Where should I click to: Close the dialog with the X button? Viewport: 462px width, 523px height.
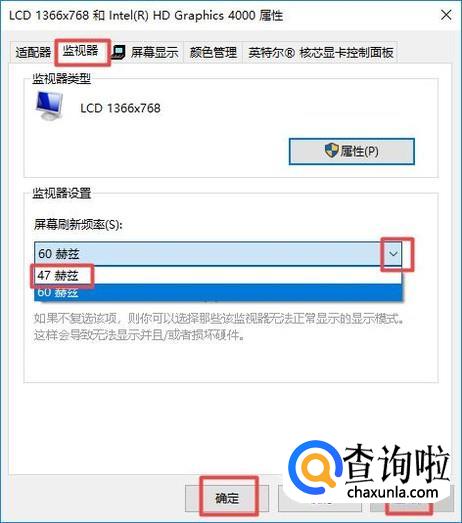(x=446, y=15)
